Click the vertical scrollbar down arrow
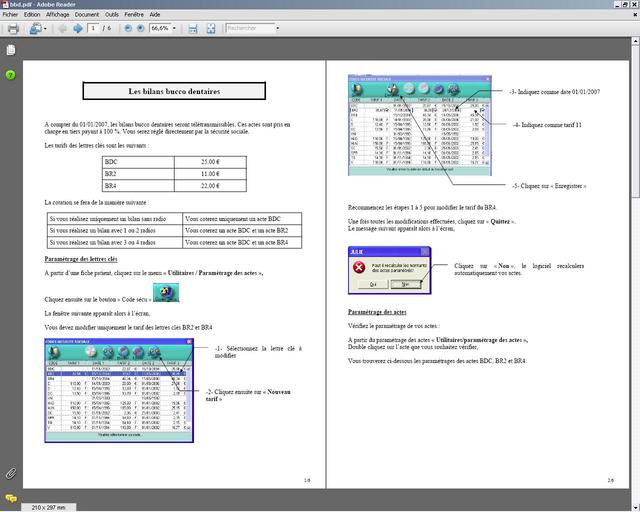This screenshot has height=512, width=640. (636, 508)
